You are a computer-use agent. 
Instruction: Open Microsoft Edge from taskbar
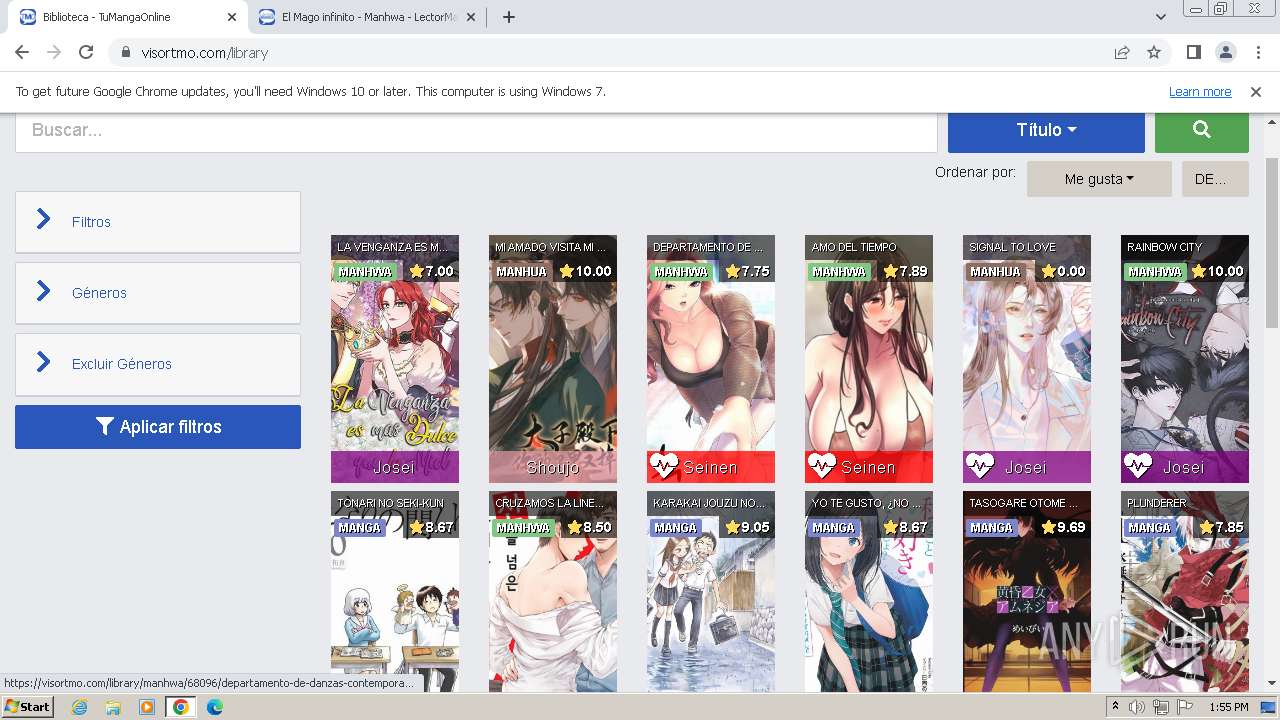(x=215, y=707)
